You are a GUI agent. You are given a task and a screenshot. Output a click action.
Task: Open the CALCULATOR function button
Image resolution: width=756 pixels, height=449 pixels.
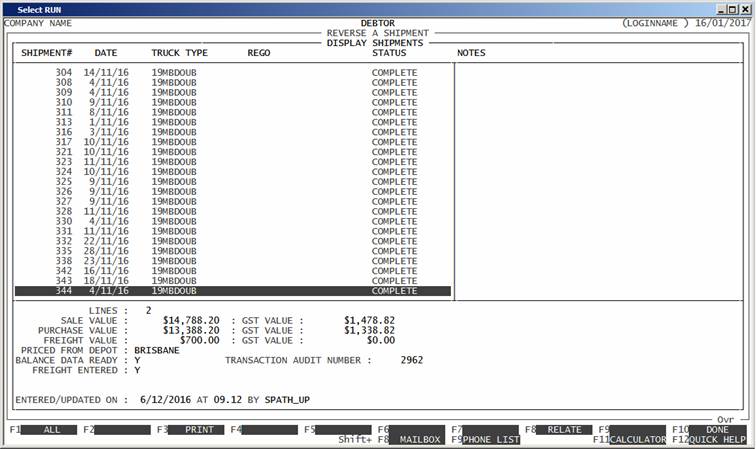(x=638, y=440)
